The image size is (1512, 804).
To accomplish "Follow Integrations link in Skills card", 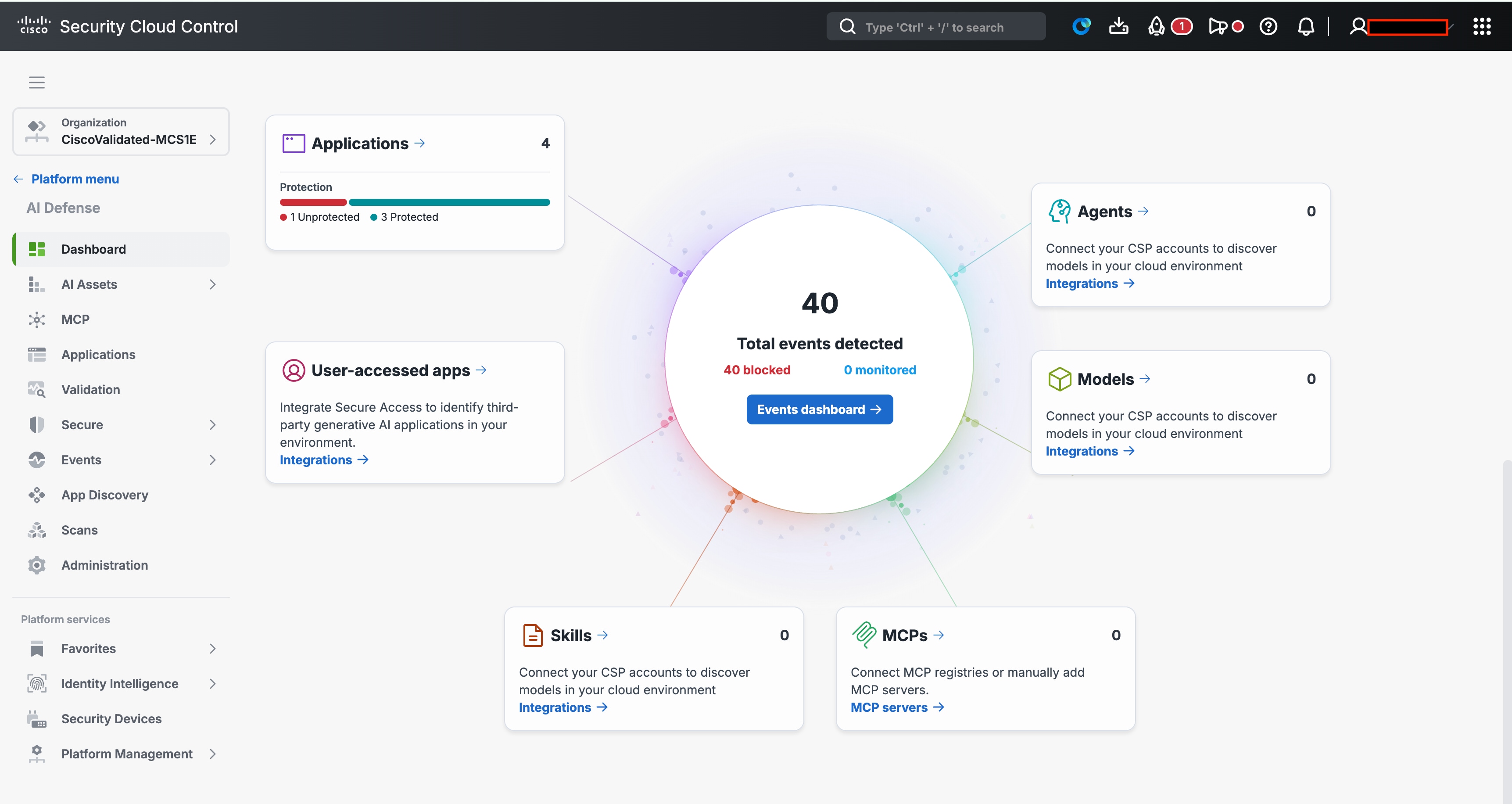I will 563,708.
